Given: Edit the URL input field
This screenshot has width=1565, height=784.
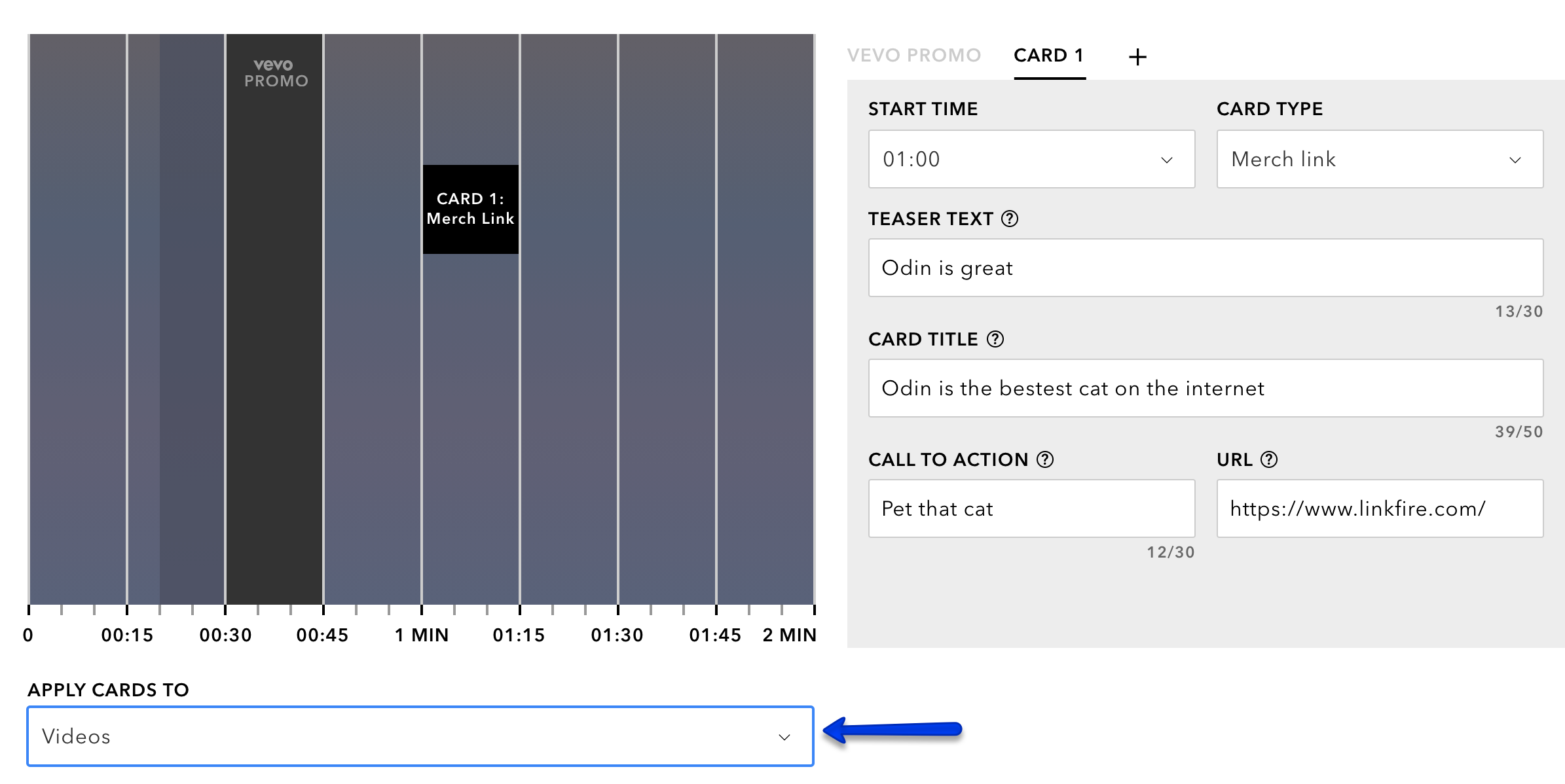Looking at the screenshot, I should pos(1380,508).
